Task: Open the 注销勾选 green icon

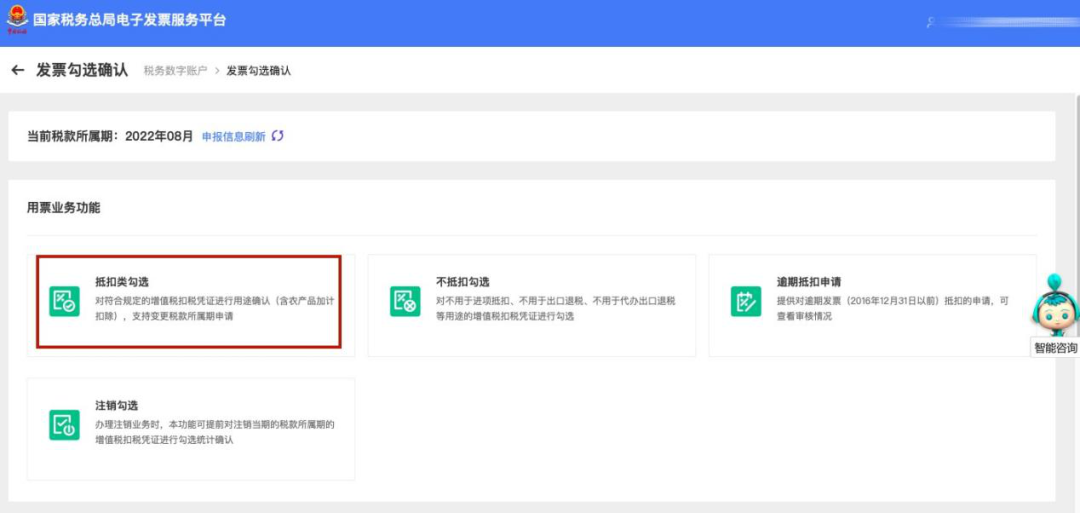Action: (64, 425)
